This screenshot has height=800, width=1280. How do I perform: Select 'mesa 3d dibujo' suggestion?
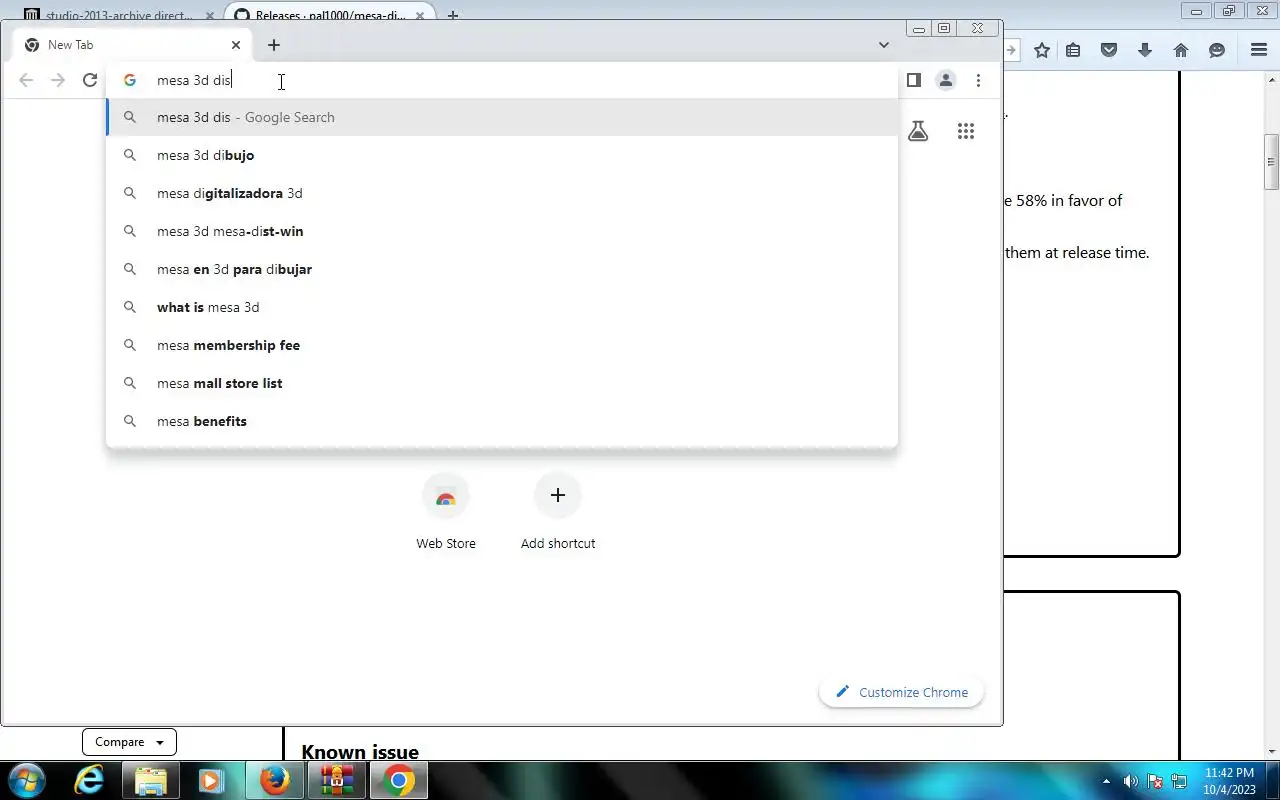coord(502,155)
